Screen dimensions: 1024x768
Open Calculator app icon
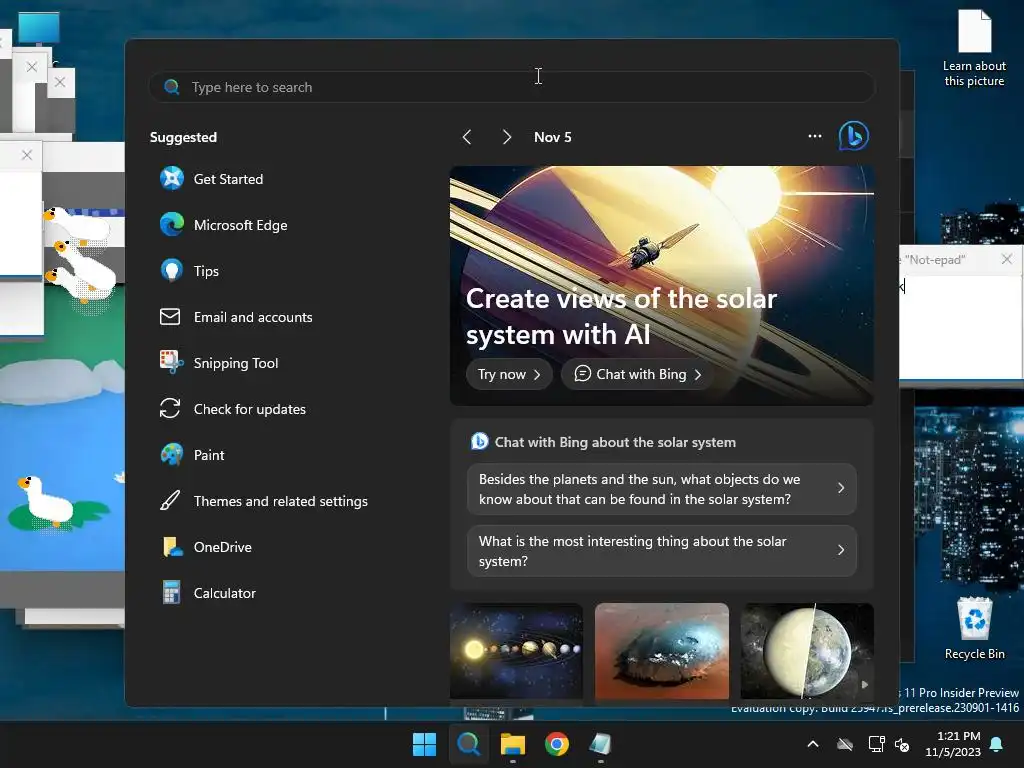[x=171, y=592]
